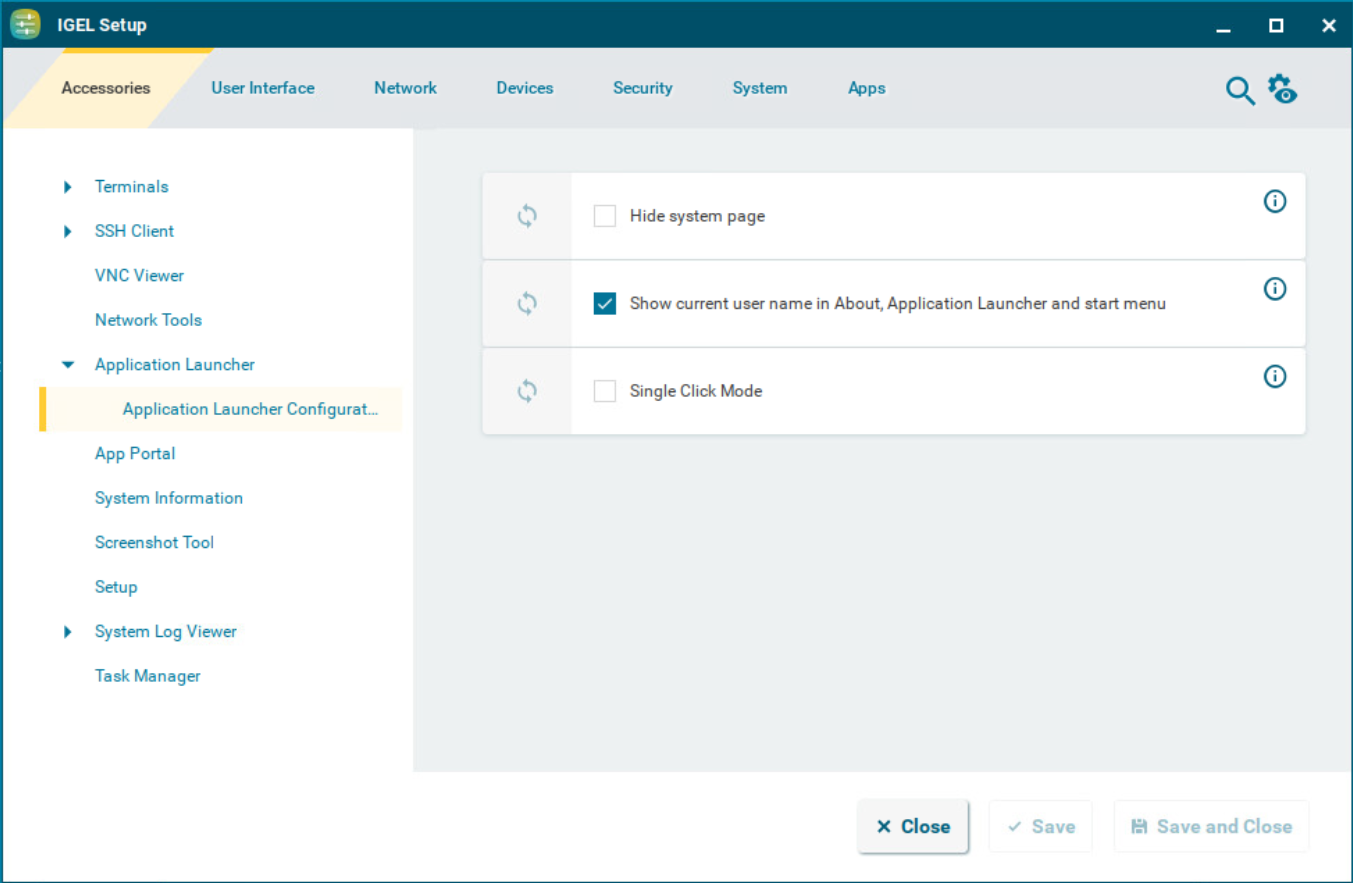Enable the Hide system page checkbox
1353x883 pixels.
pyautogui.click(x=605, y=216)
